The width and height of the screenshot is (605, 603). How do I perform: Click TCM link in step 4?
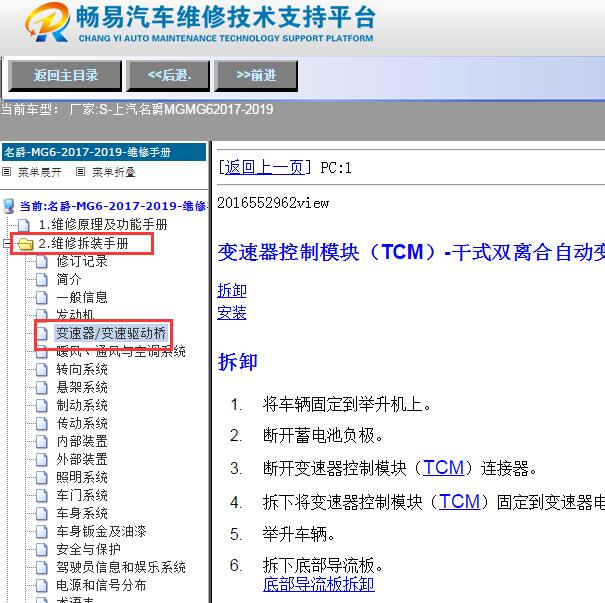[459, 502]
